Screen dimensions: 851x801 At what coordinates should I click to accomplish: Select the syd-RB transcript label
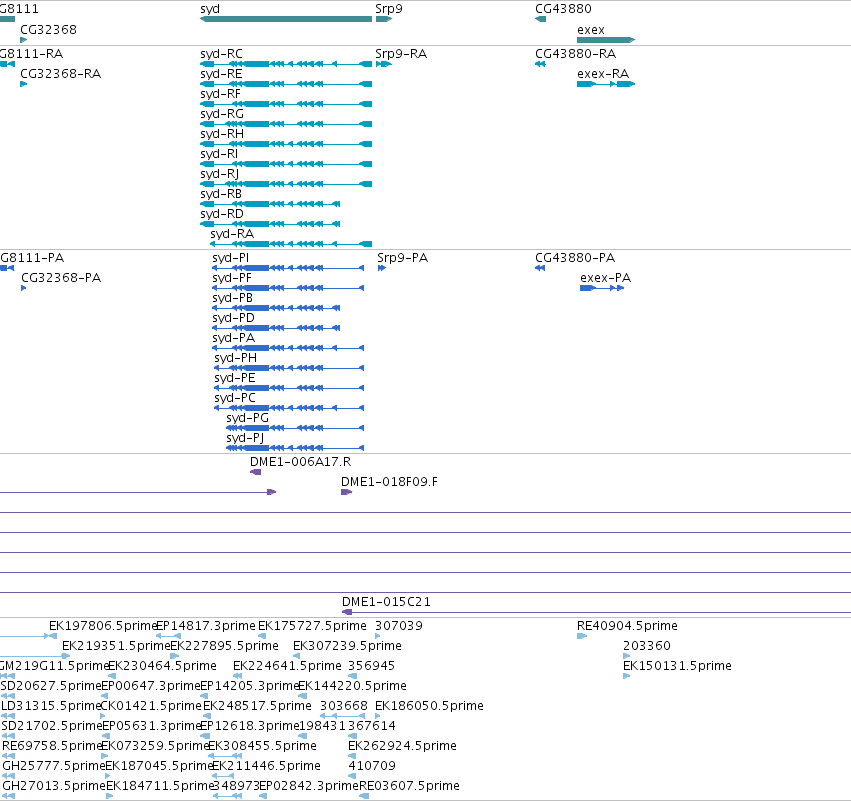click(221, 194)
